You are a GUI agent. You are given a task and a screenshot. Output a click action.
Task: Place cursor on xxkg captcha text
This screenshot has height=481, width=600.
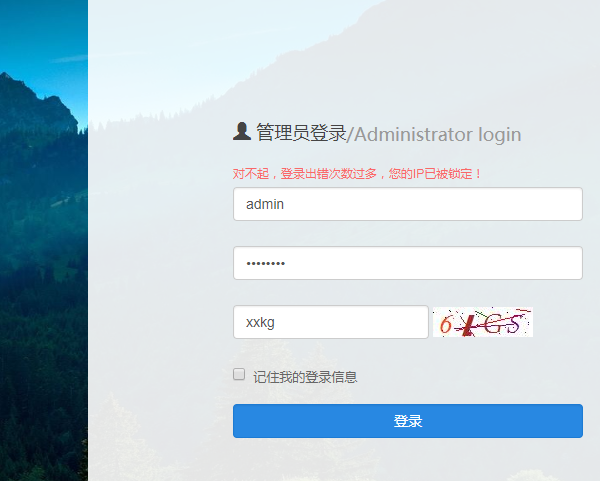point(260,323)
